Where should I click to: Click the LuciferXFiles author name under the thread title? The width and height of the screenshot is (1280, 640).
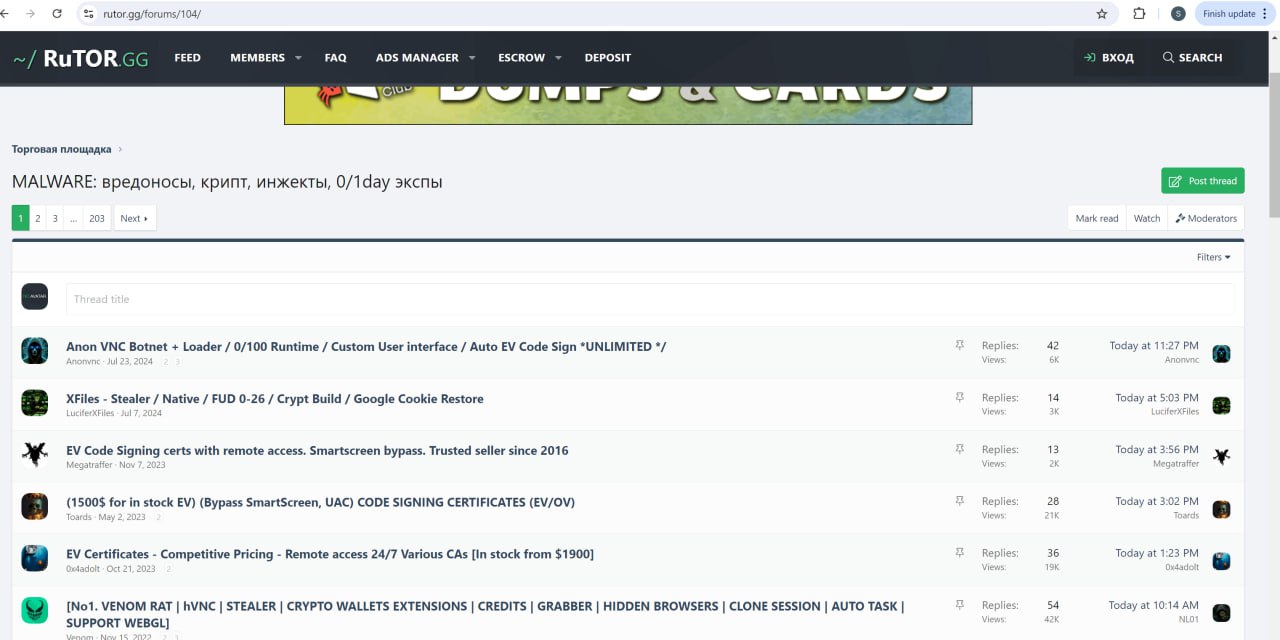pyautogui.click(x=90, y=413)
